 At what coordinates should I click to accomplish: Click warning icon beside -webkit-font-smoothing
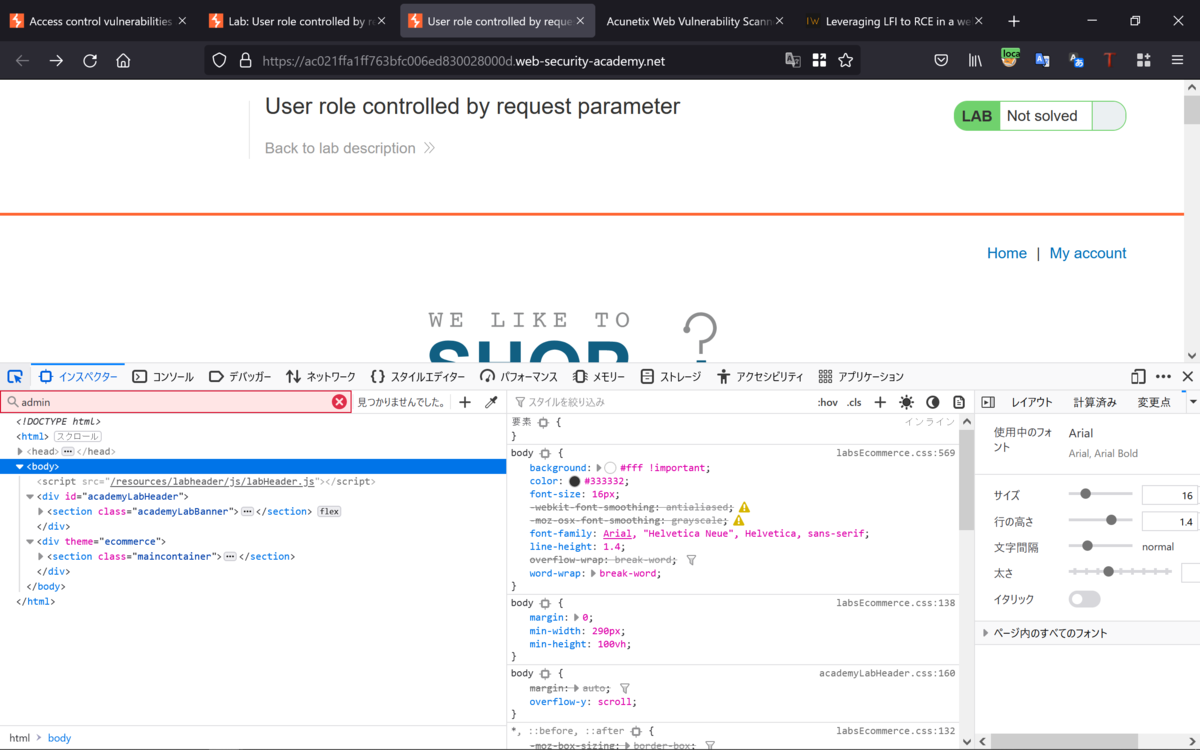pyautogui.click(x=744, y=508)
